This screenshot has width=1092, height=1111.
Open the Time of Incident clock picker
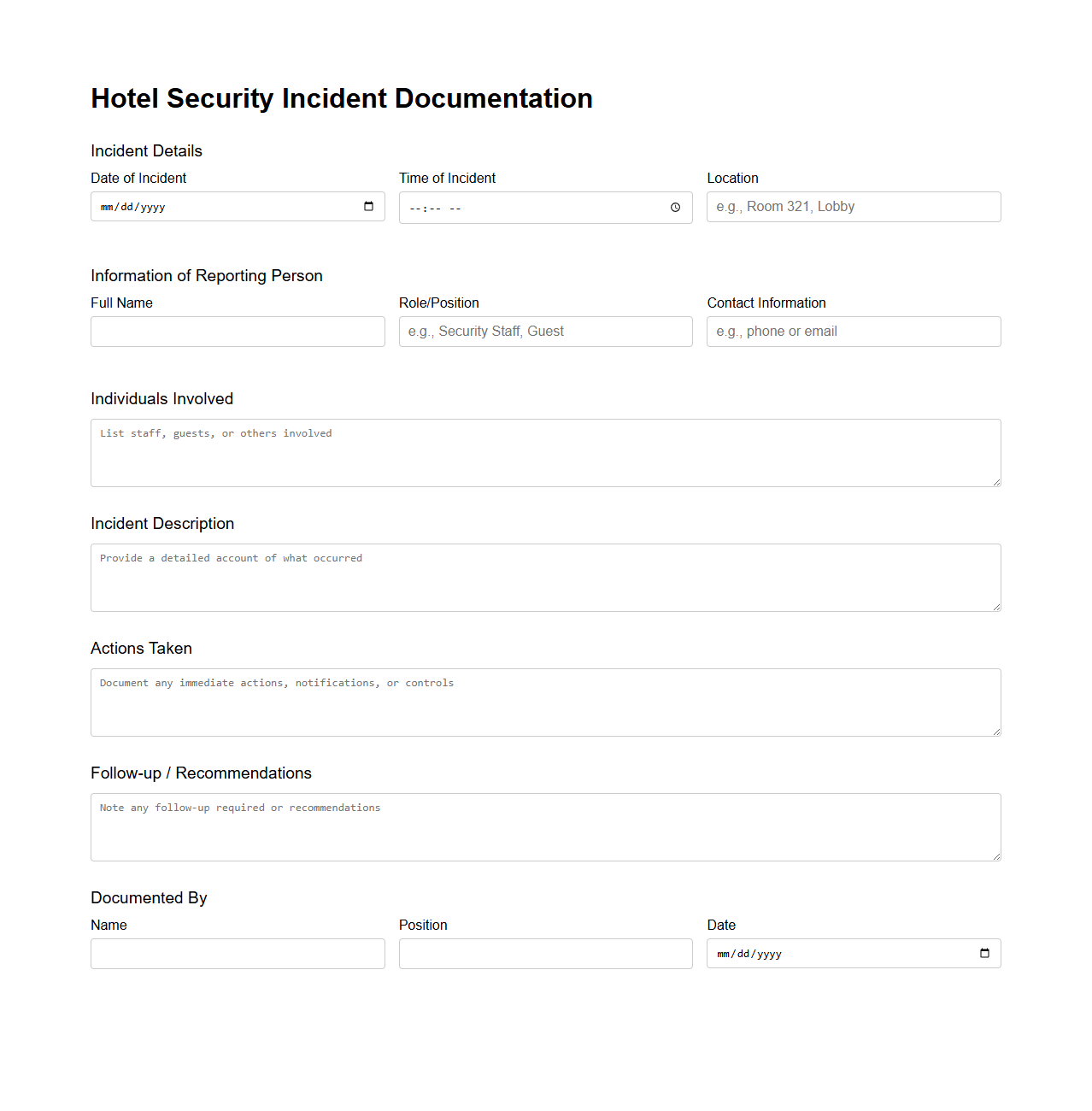coord(673,207)
